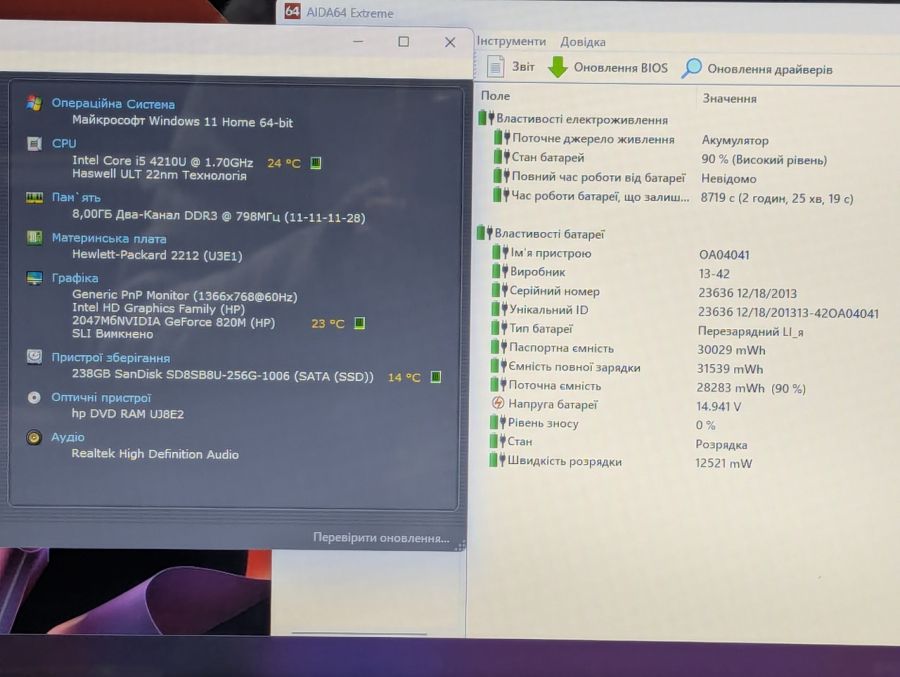The width and height of the screenshot is (900, 677).
Task: Open the Аудіо section link
Action: coord(68,437)
